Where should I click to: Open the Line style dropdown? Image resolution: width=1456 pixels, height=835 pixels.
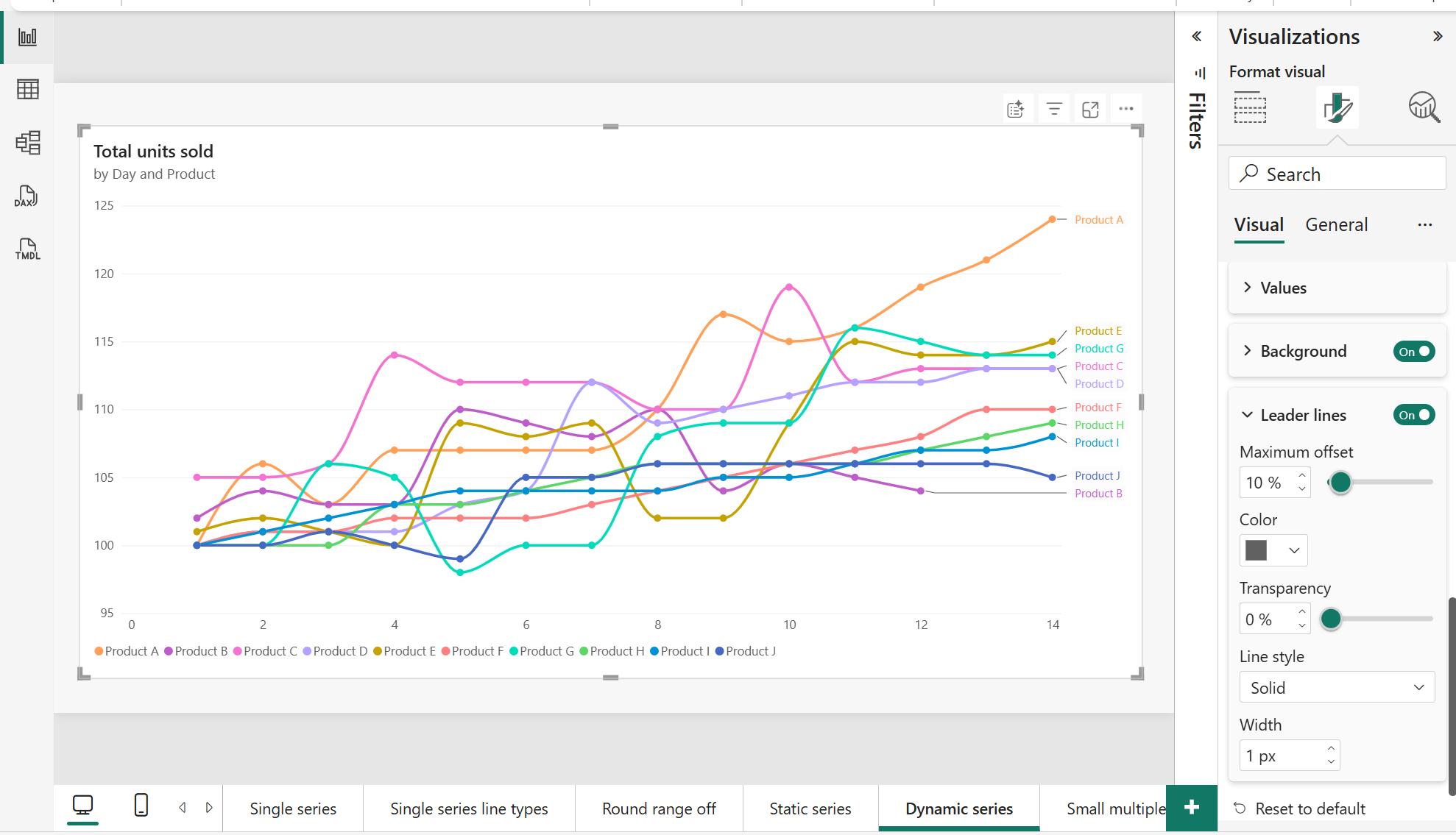(1337, 687)
